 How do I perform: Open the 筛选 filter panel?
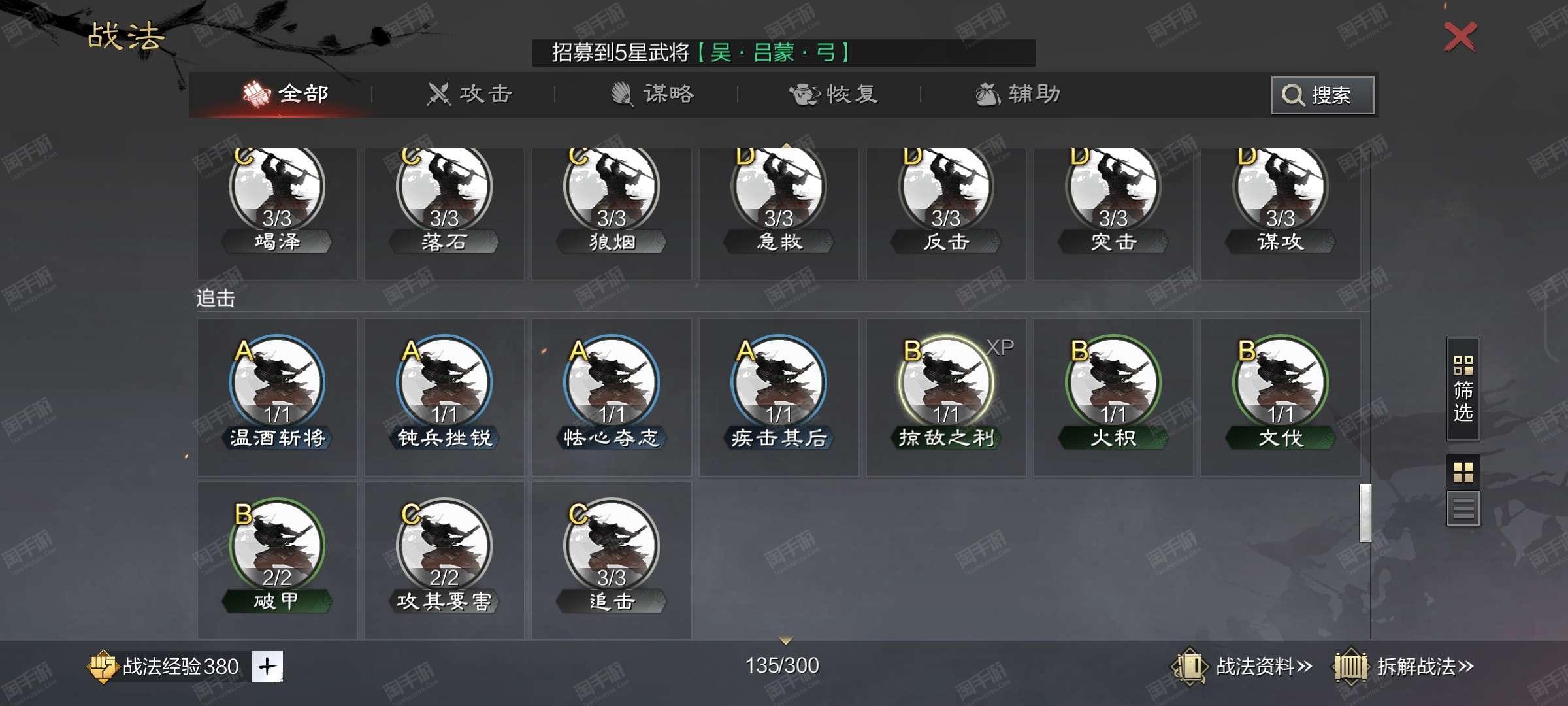tap(1463, 389)
